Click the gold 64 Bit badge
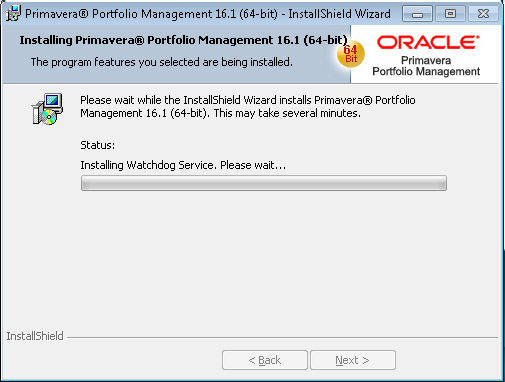The height and width of the screenshot is (382, 505). [351, 54]
